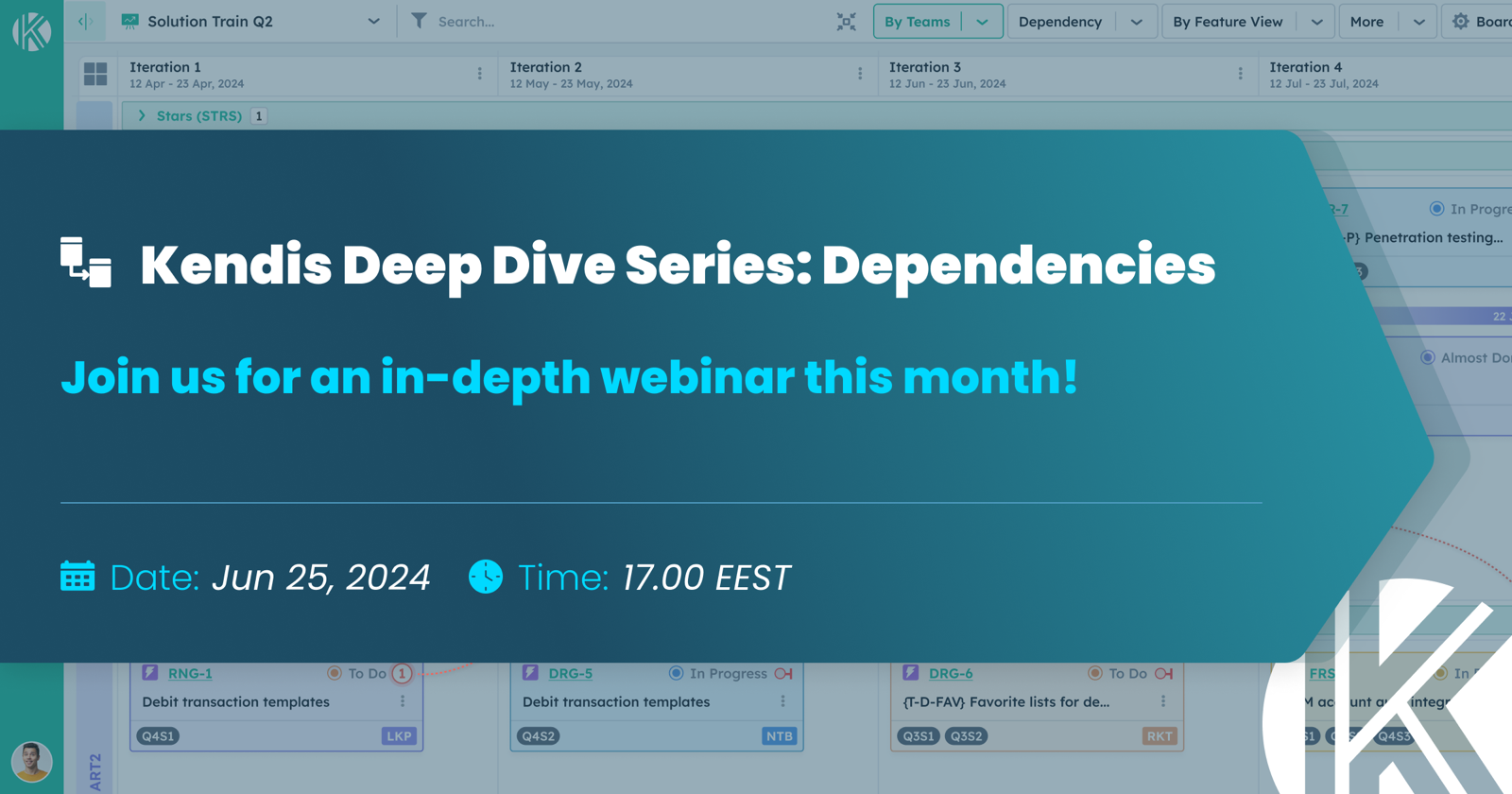Click the To Do status on RNG-1
The width and height of the screenshot is (1512, 794).
tap(356, 674)
